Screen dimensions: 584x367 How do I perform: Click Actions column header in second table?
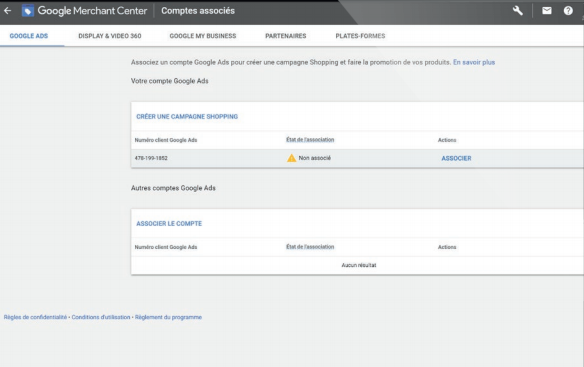pos(447,247)
